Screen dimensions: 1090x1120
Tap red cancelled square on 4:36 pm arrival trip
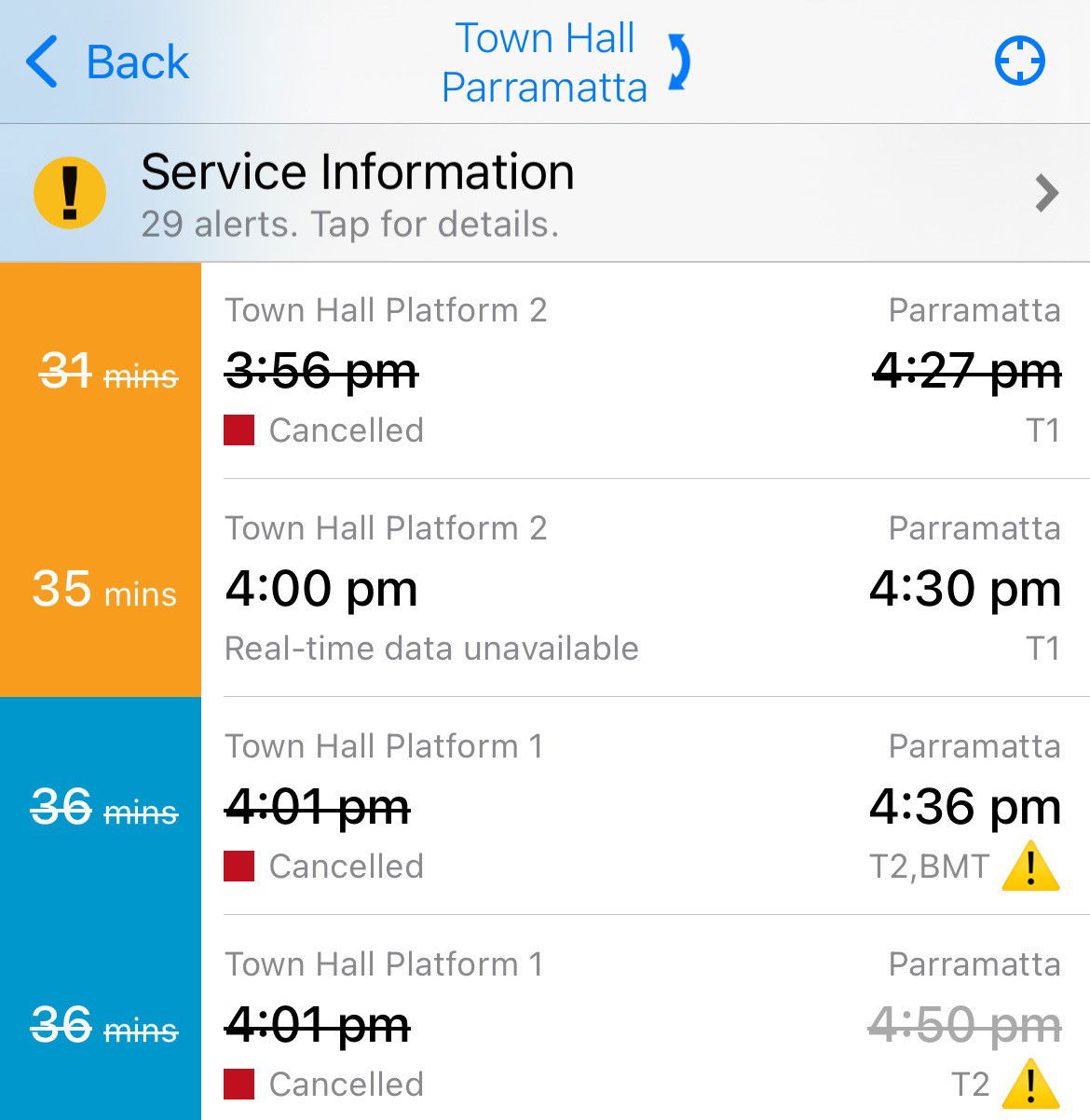tap(239, 867)
